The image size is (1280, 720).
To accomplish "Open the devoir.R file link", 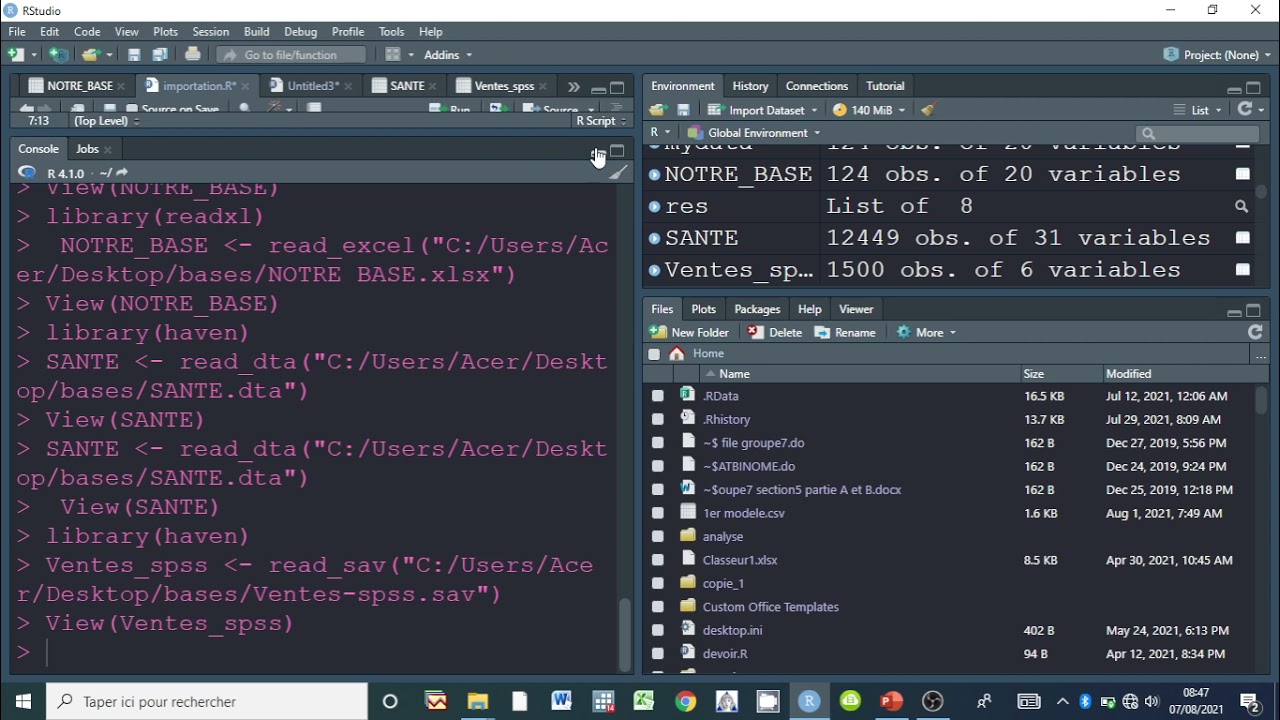I will point(725,654).
